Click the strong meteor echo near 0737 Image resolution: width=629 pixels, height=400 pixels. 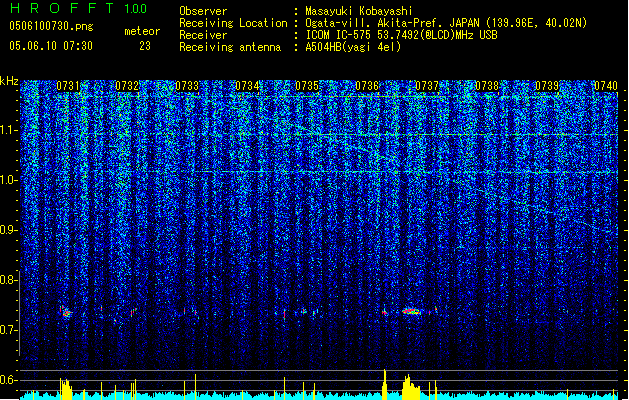pyautogui.click(x=412, y=311)
